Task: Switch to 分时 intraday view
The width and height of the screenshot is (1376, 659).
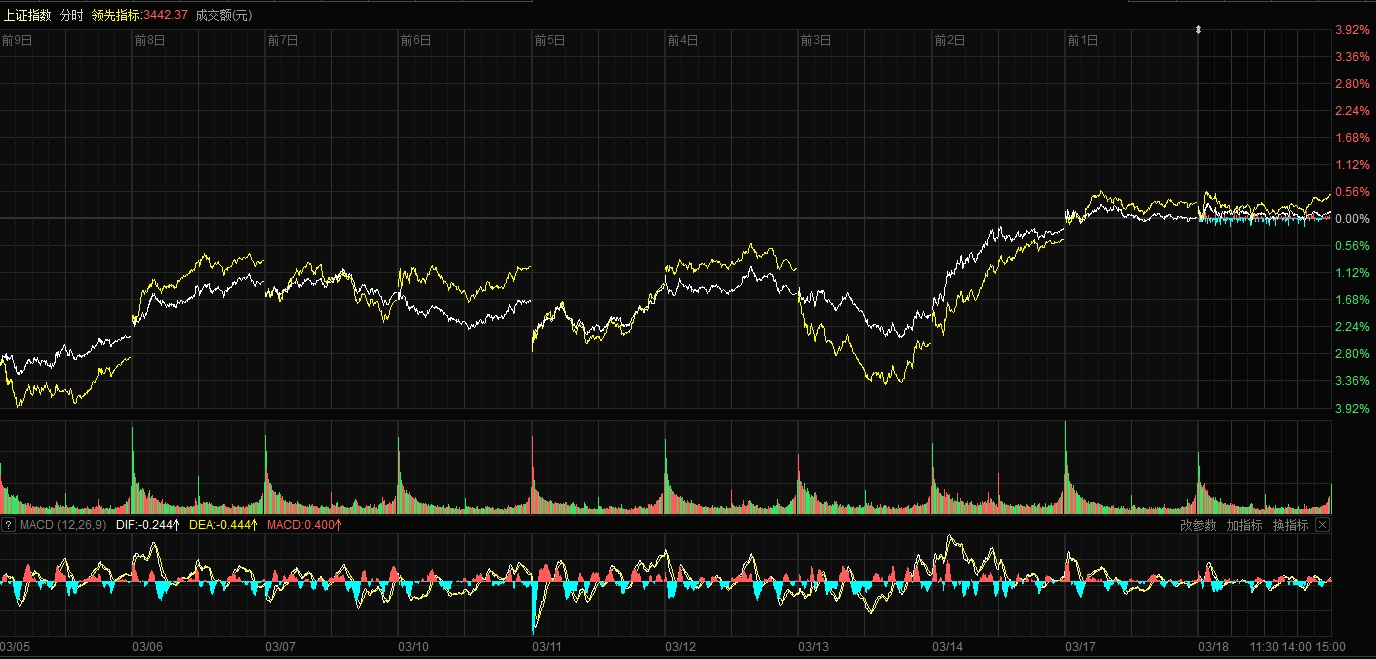Action: click(72, 15)
